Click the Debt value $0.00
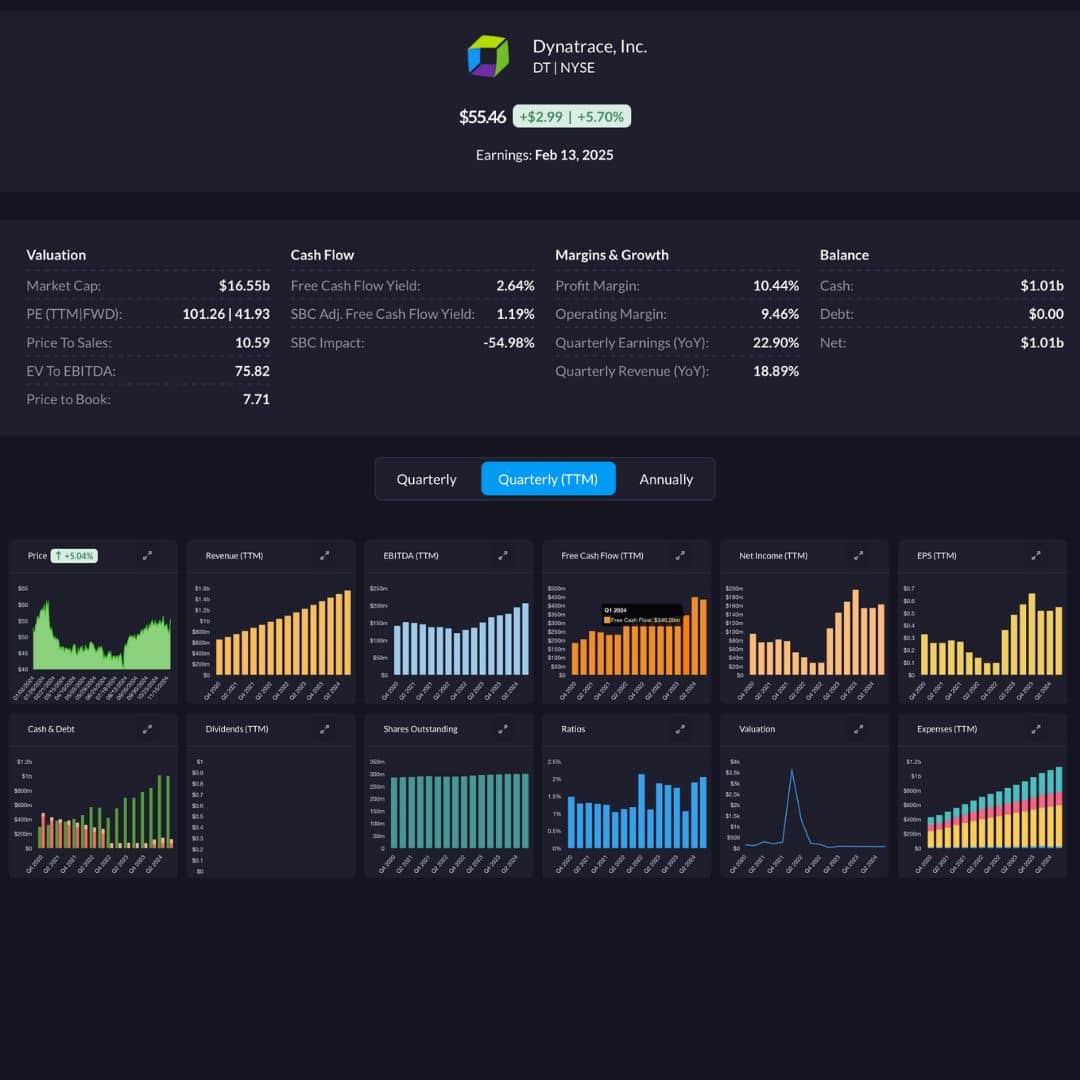The height and width of the screenshot is (1080, 1080). (x=1046, y=314)
